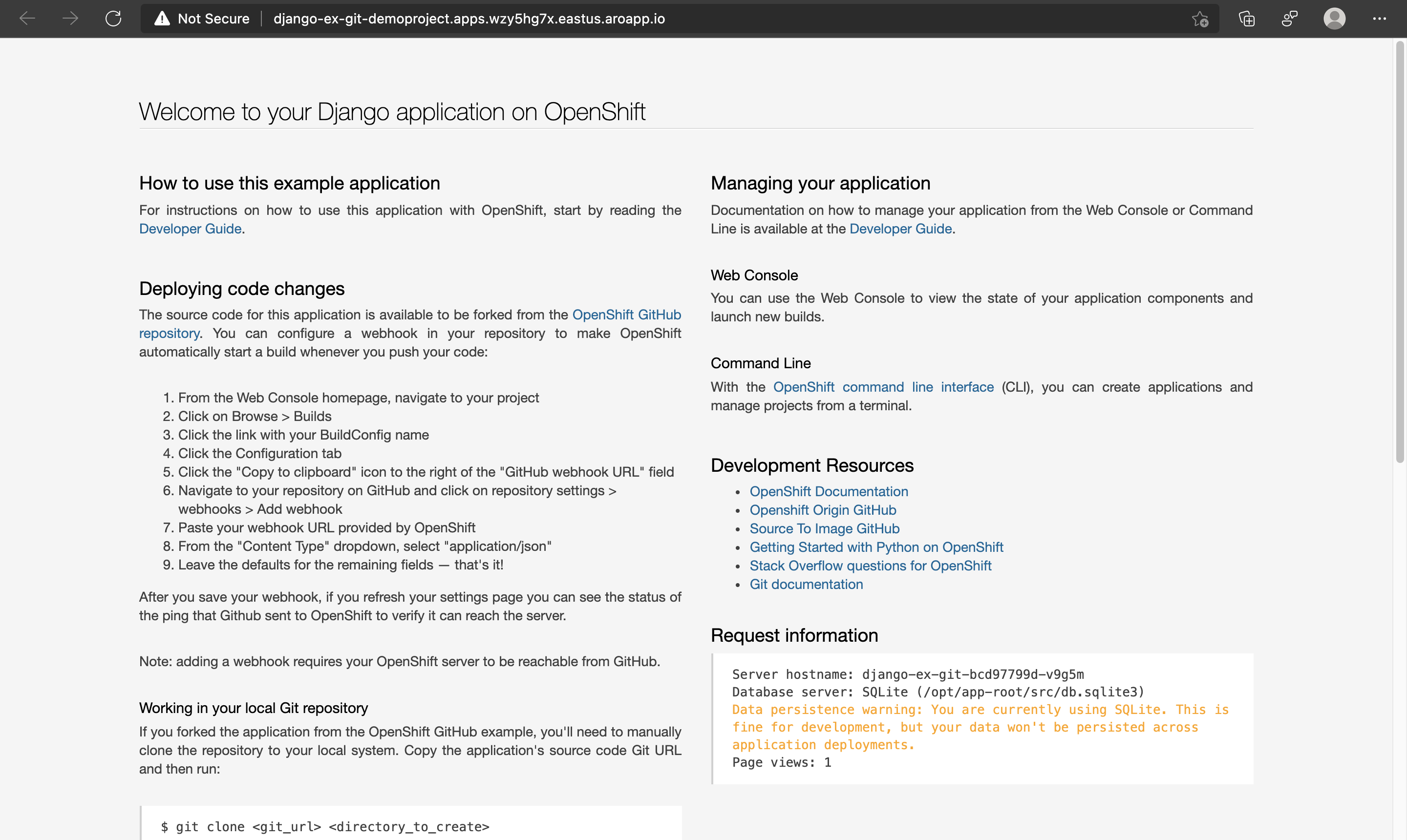
Task: Click the page reload icon
Action: (113, 18)
